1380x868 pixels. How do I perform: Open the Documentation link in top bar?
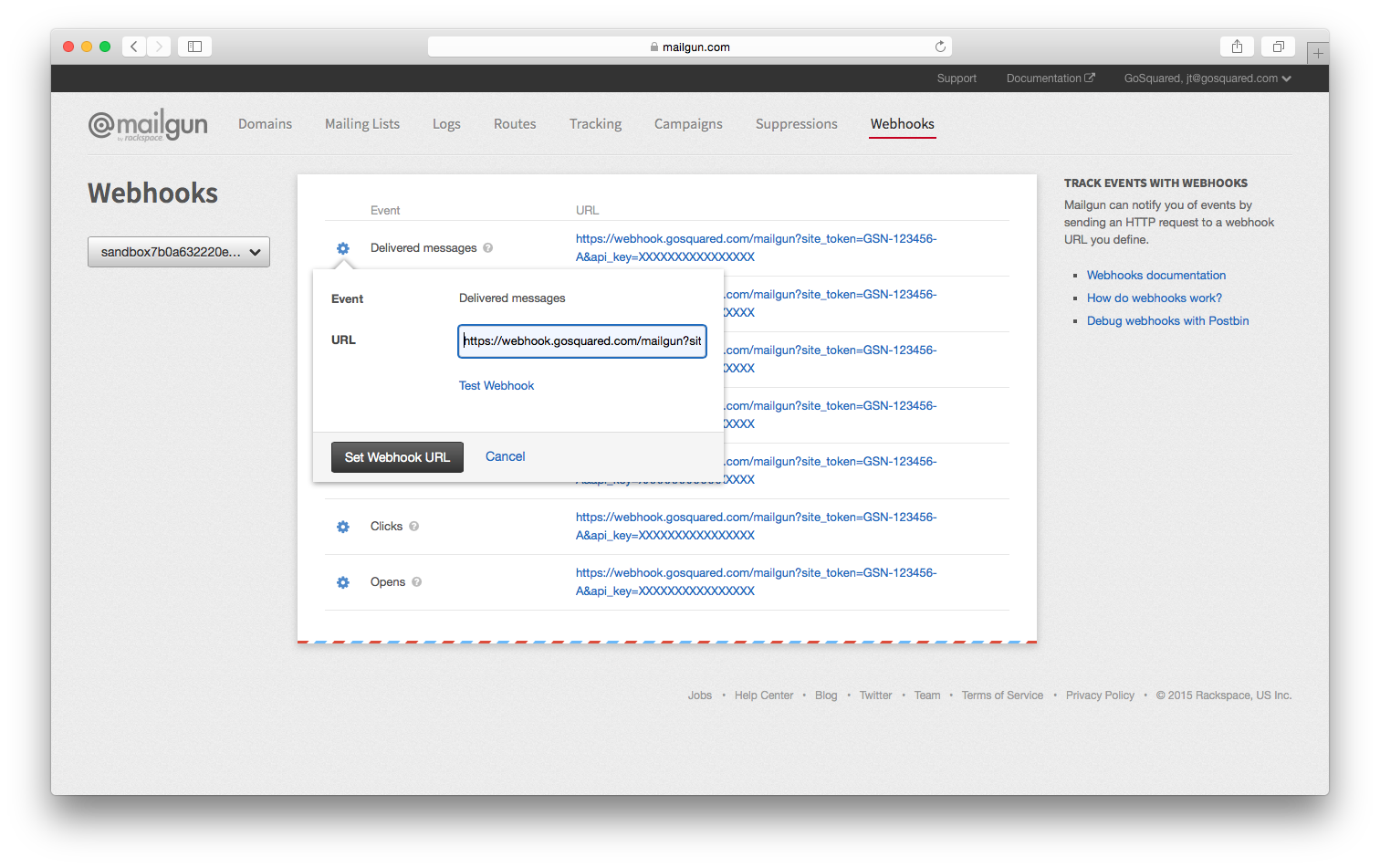click(1051, 78)
